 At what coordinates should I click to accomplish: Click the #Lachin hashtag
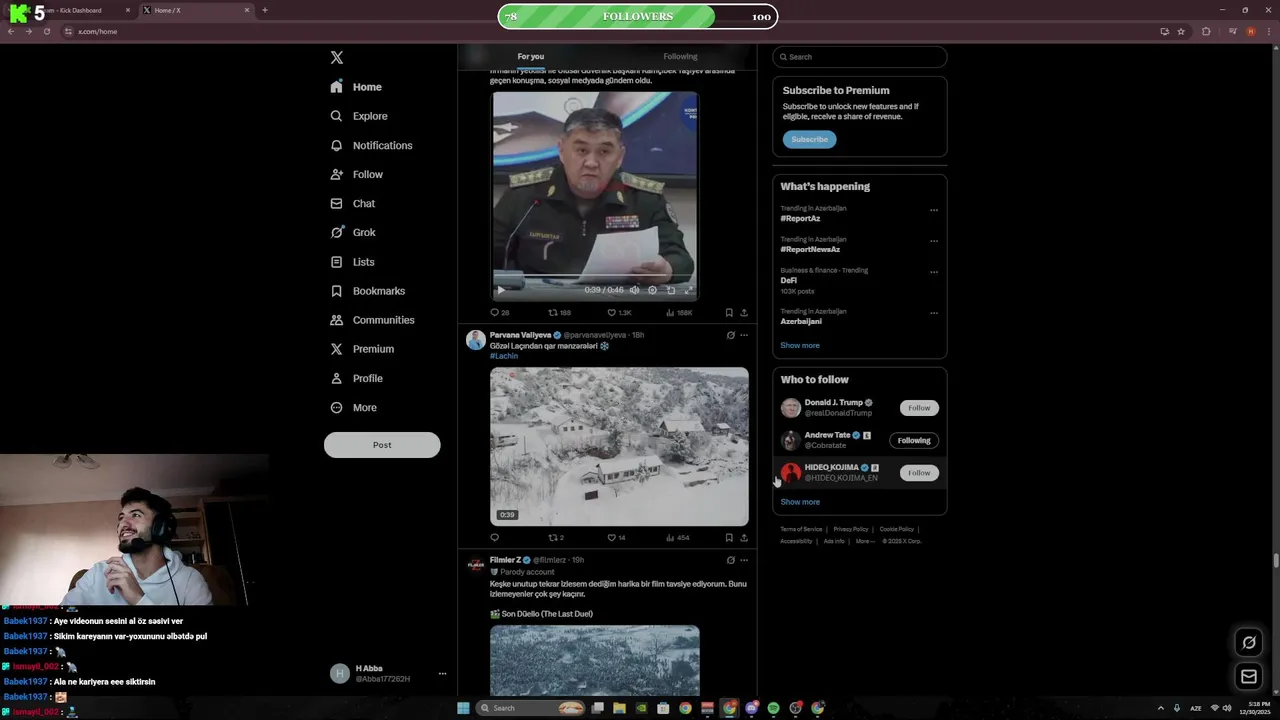click(x=504, y=356)
